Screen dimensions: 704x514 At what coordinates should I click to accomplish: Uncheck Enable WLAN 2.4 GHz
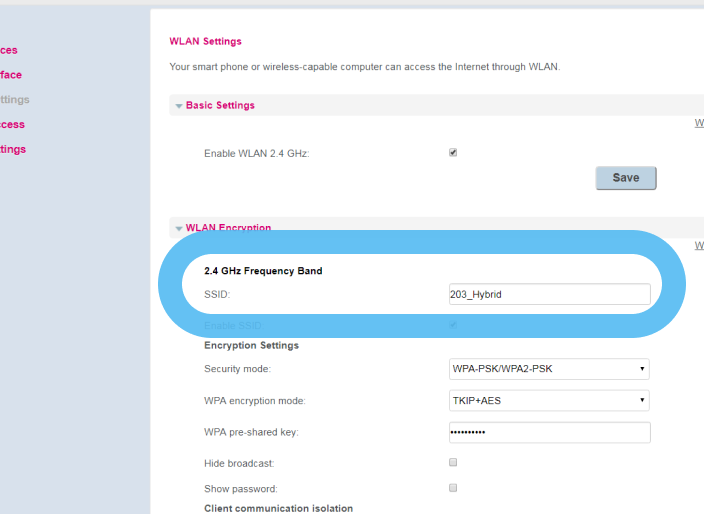pos(453,153)
